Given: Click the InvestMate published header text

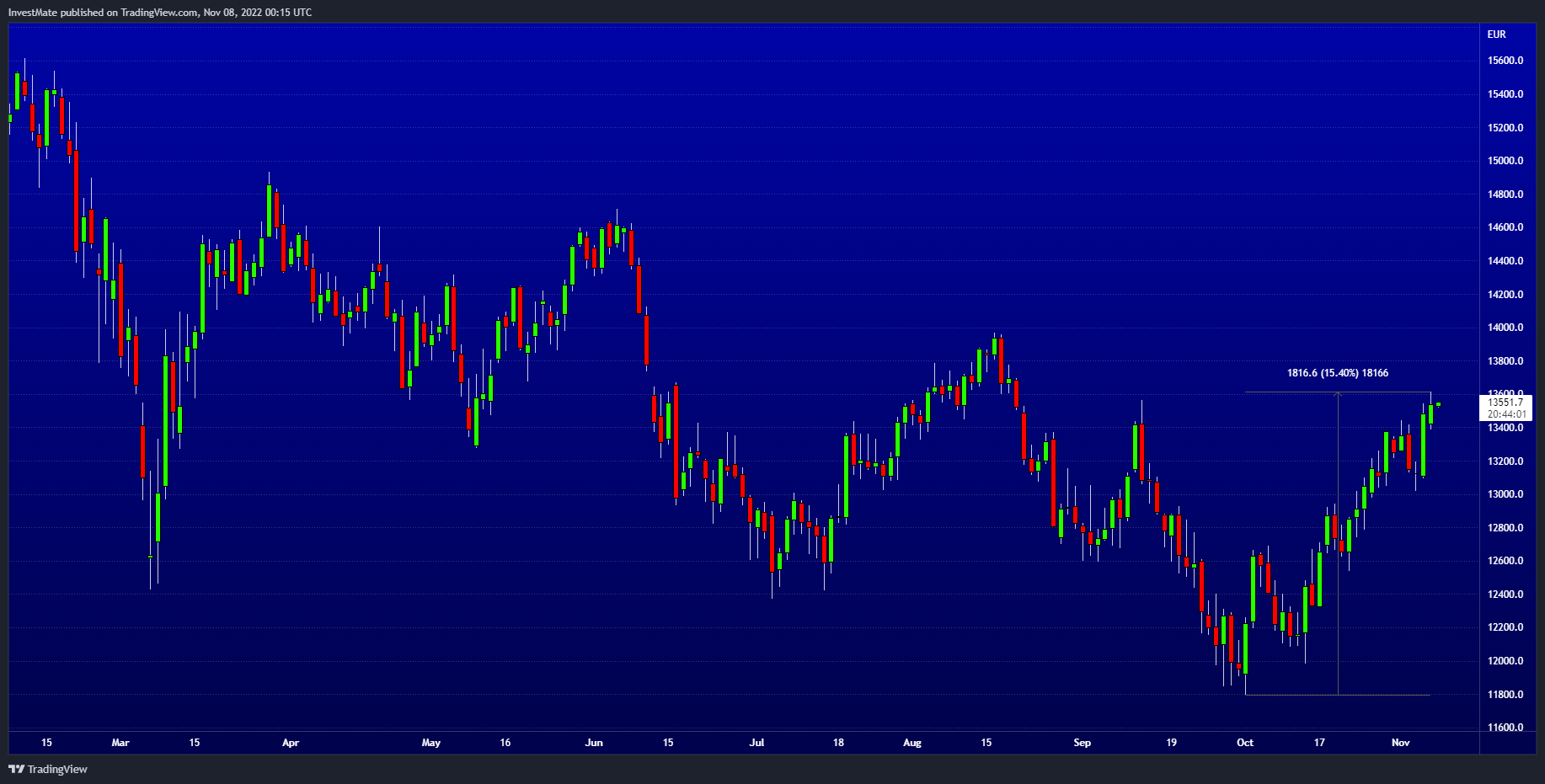Looking at the screenshot, I should [x=160, y=12].
